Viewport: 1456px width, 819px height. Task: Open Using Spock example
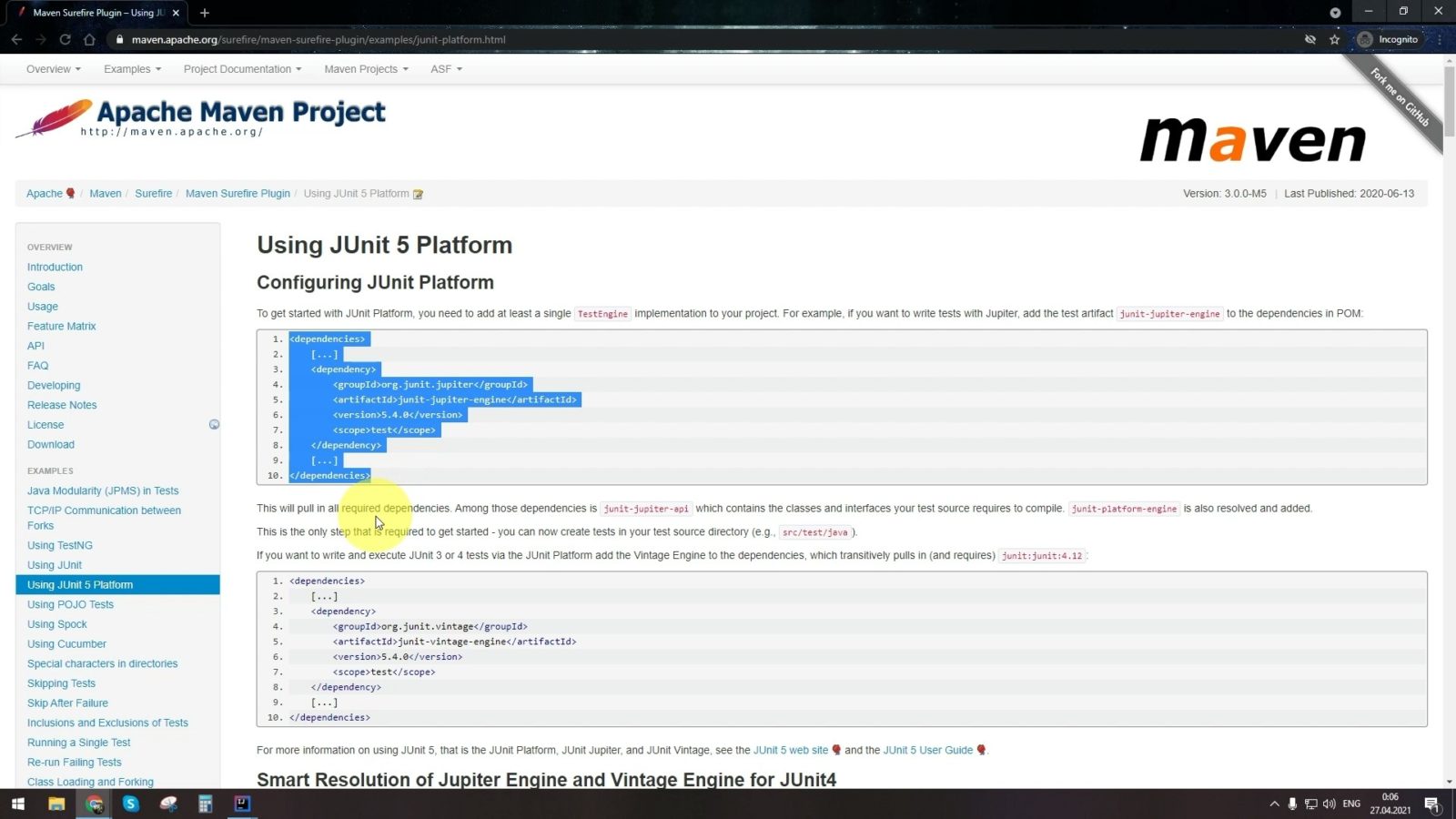point(57,624)
